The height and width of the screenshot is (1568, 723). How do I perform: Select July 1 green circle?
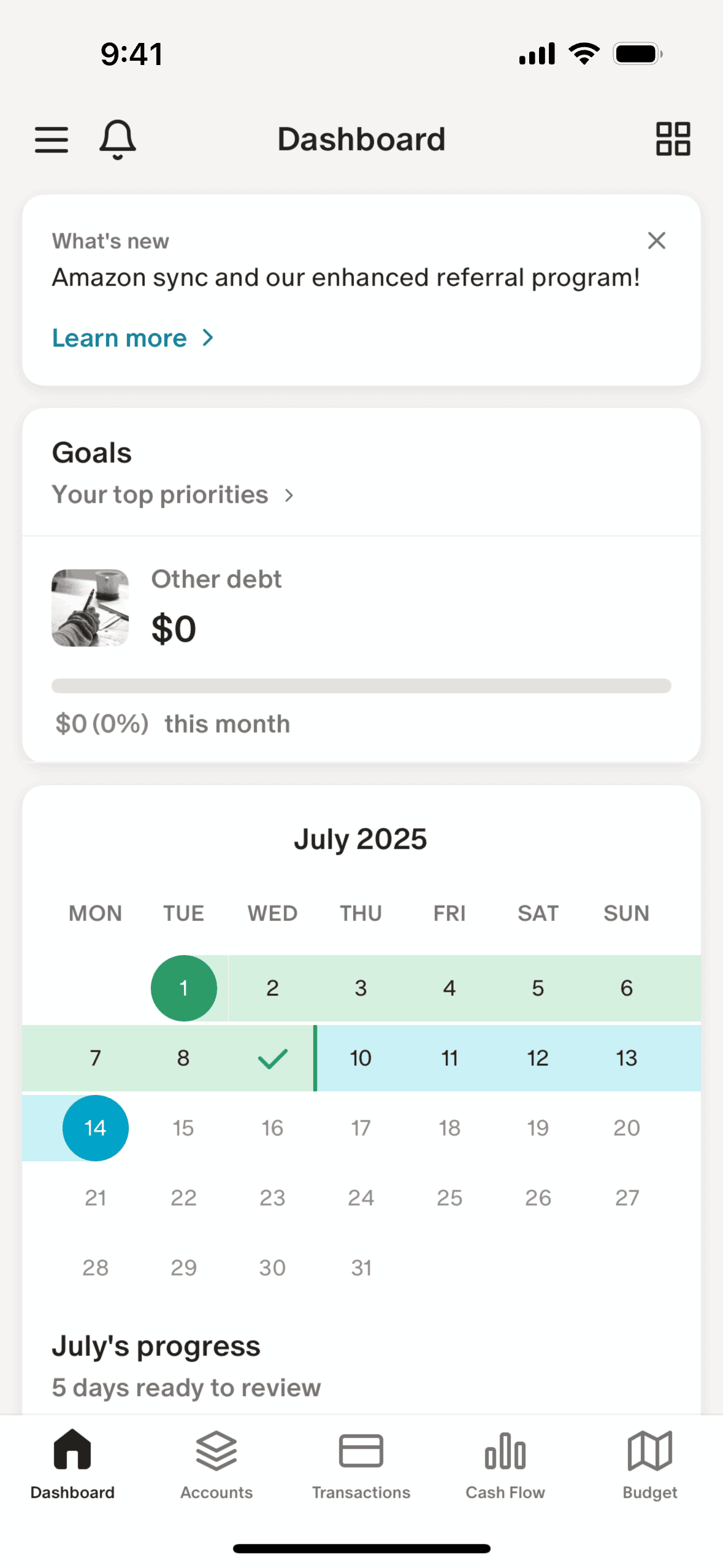183,988
